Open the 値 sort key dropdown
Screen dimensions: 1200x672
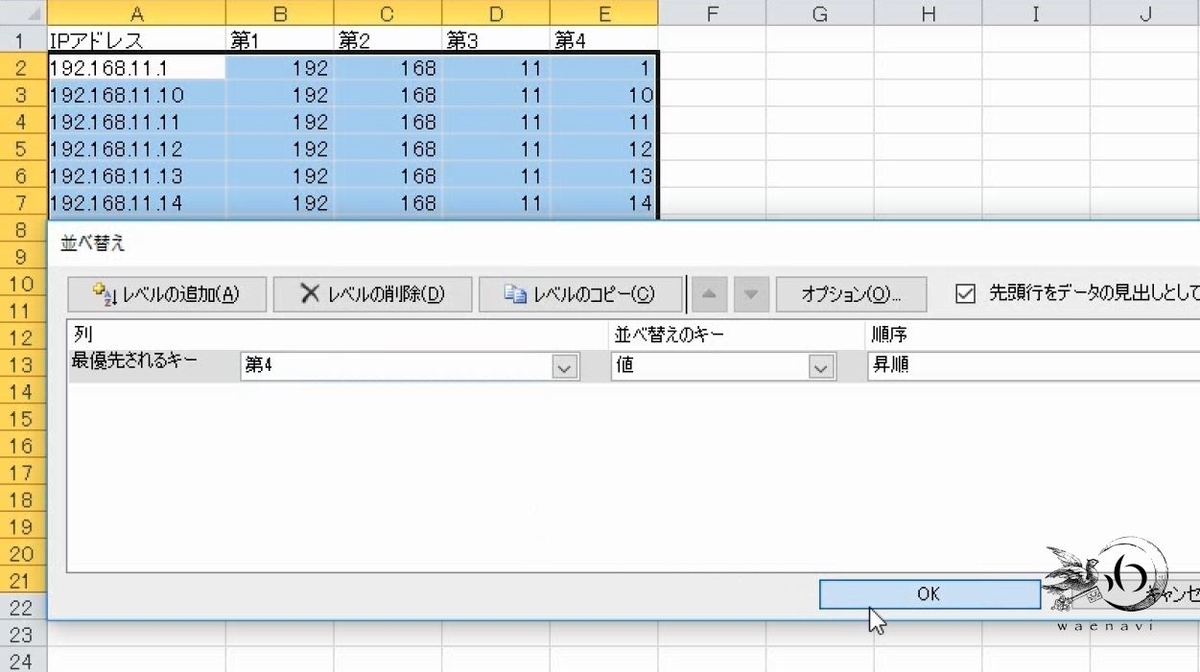[822, 366]
